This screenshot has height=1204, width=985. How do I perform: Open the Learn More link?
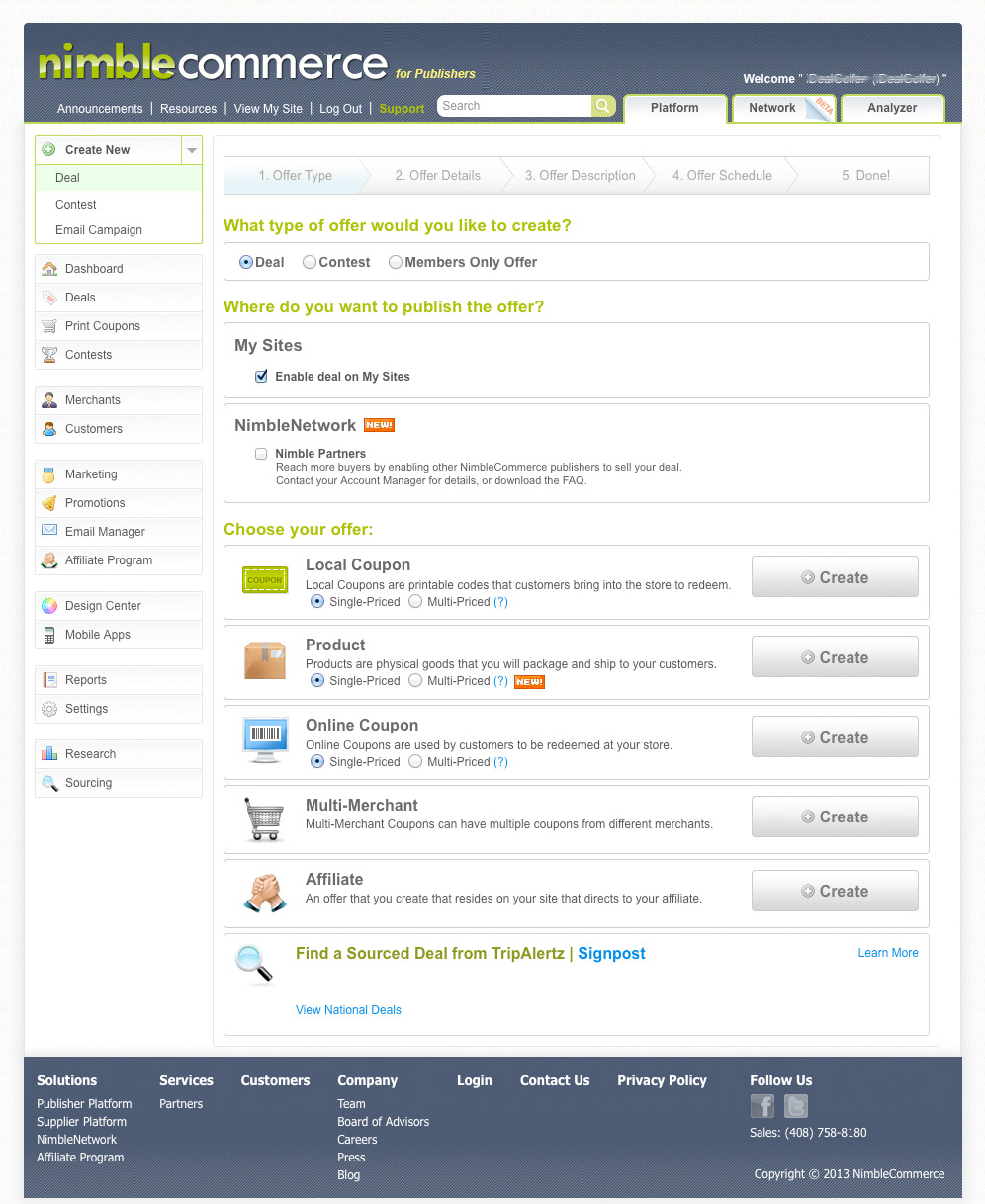tap(888, 953)
